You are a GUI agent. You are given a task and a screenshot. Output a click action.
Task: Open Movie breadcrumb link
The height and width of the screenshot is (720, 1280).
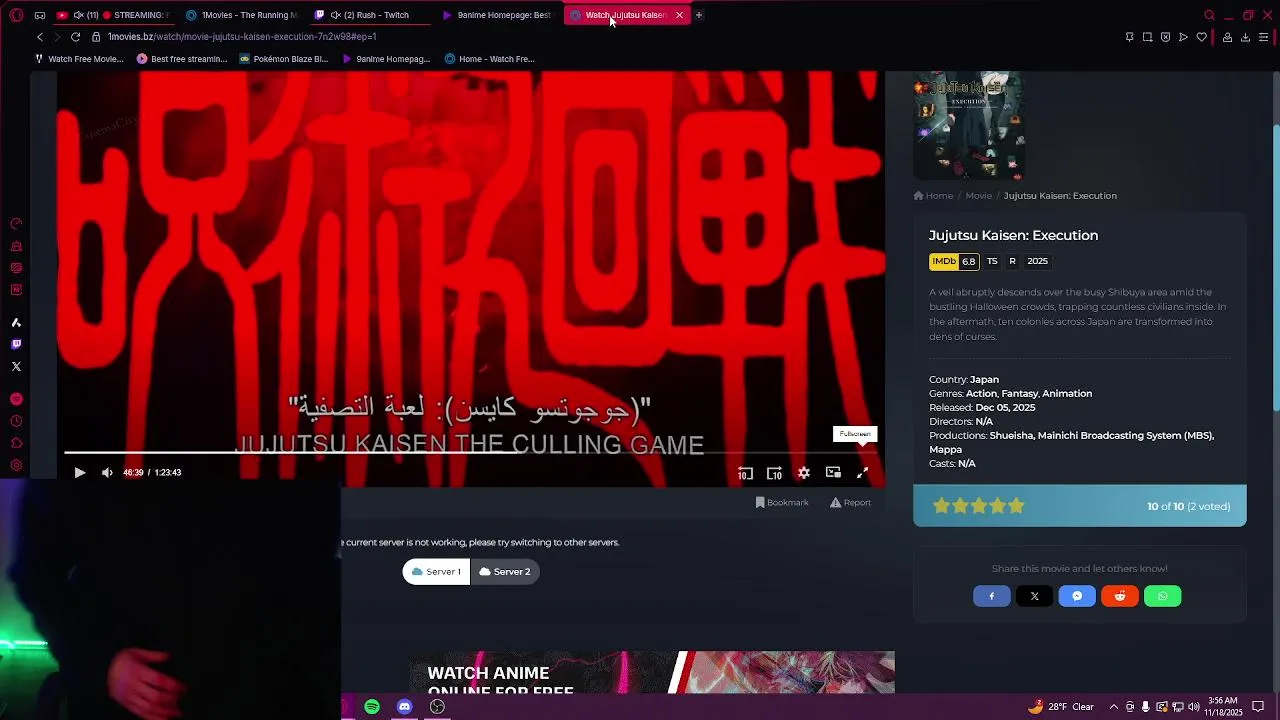pos(978,196)
